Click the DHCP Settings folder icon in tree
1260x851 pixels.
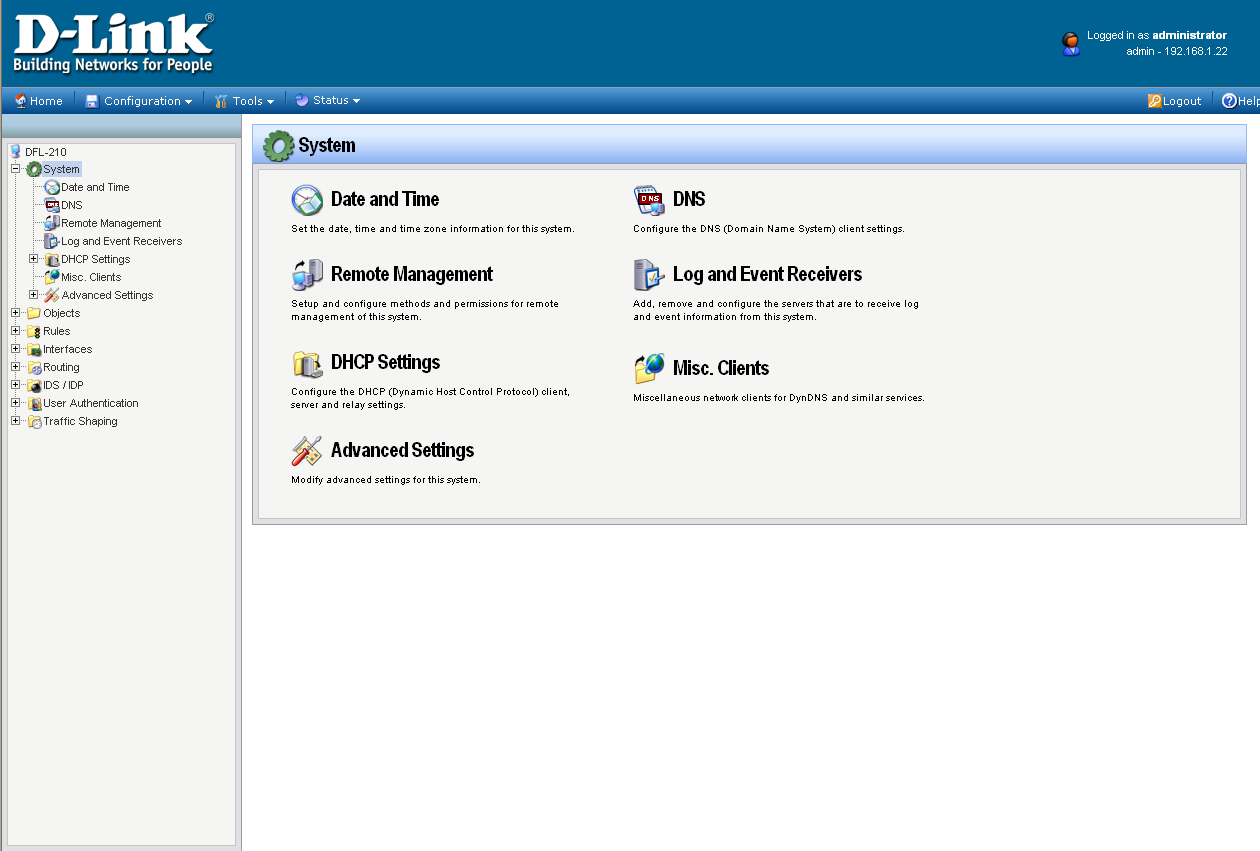52,259
